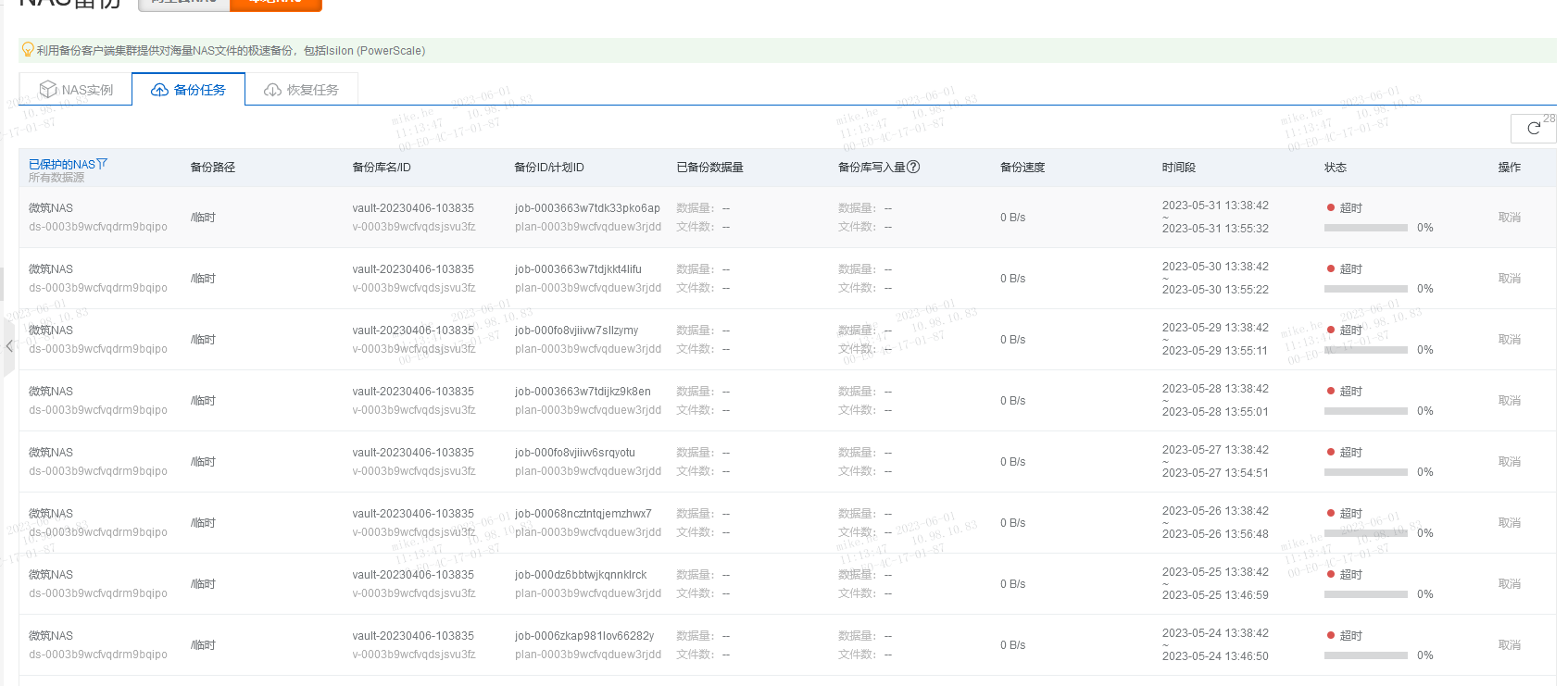Cancel the job dated 2023-05-24
The image size is (1568, 686).
(1510, 645)
